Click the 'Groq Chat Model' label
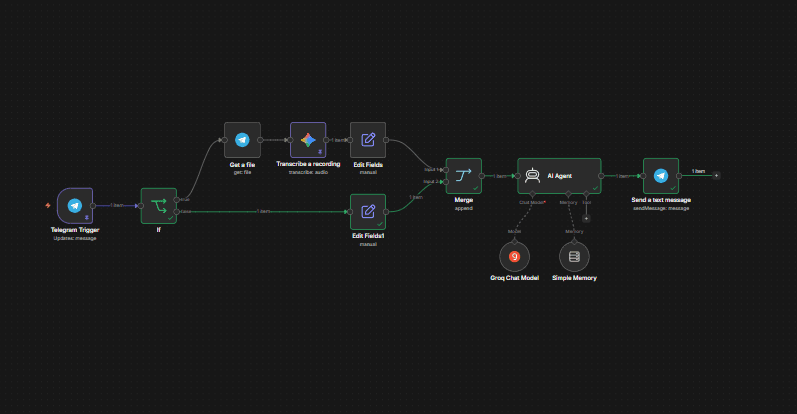The width and height of the screenshot is (797, 414). (514, 278)
